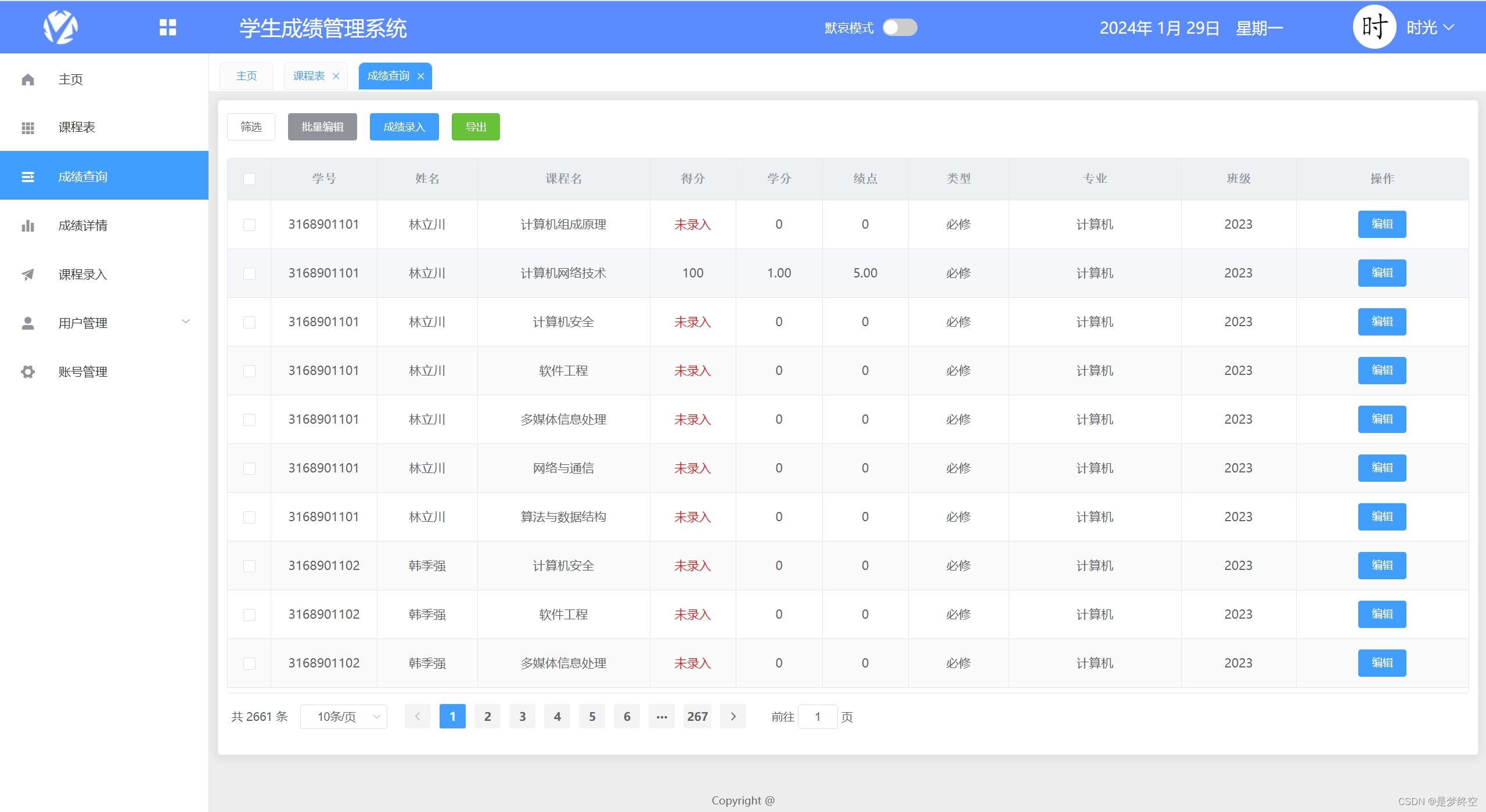
Task: Click the table grid icon beside 课程表
Action: click(28, 128)
